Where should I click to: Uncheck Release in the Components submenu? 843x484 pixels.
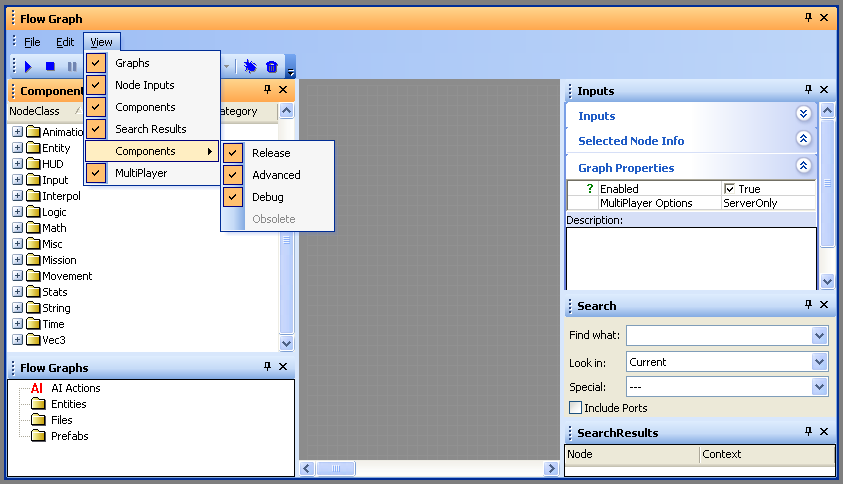[x=277, y=153]
